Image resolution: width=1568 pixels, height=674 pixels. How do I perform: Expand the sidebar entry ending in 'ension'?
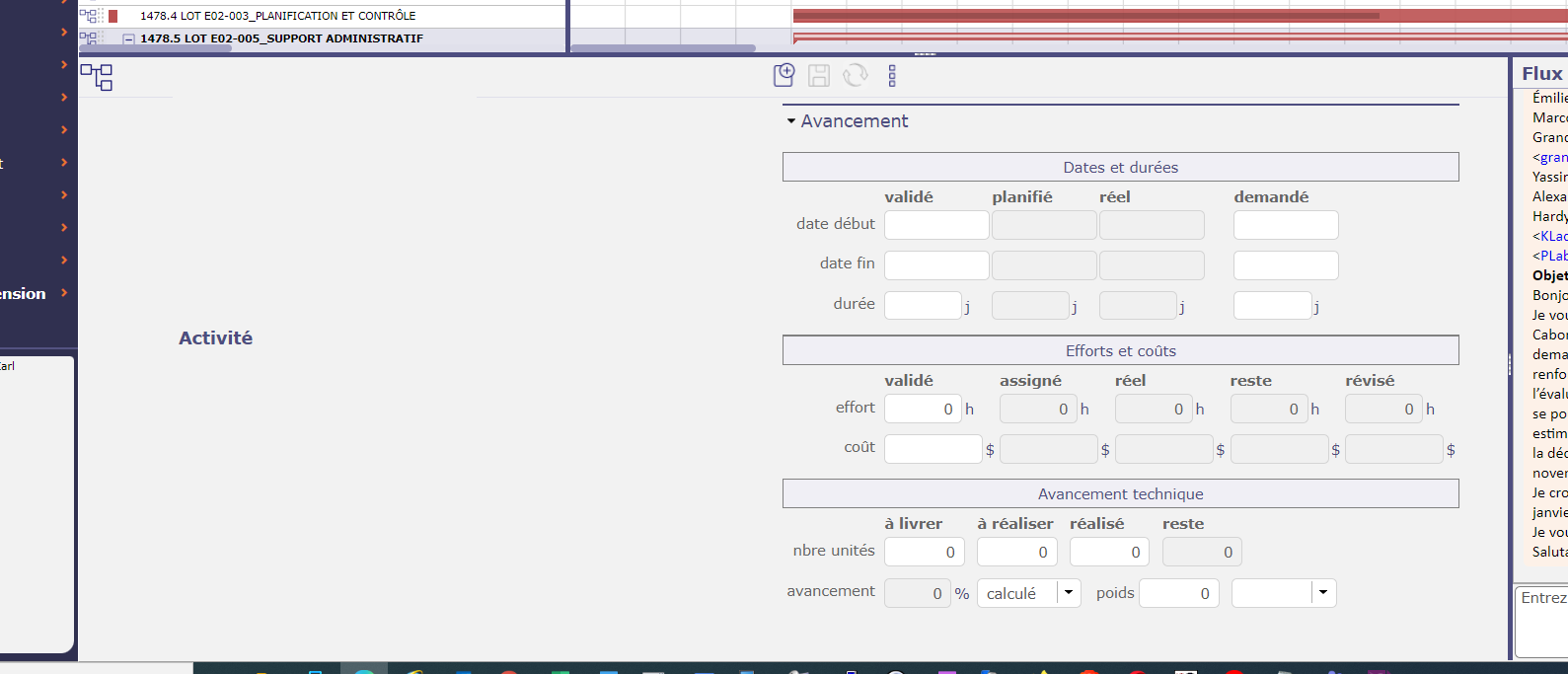[x=64, y=293]
